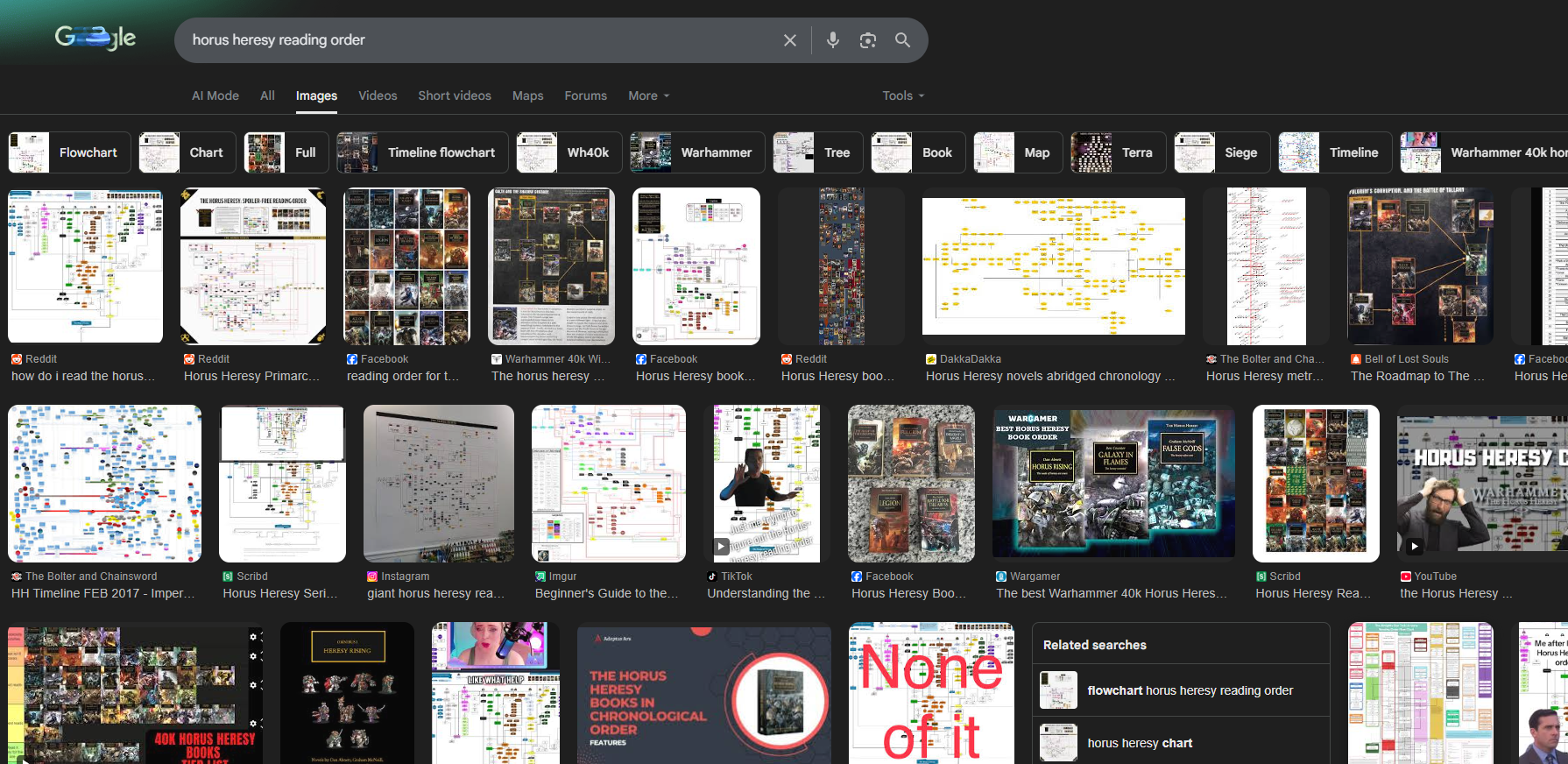The width and height of the screenshot is (1568, 764).
Task: Select the Map filter chip
Action: (x=1019, y=152)
